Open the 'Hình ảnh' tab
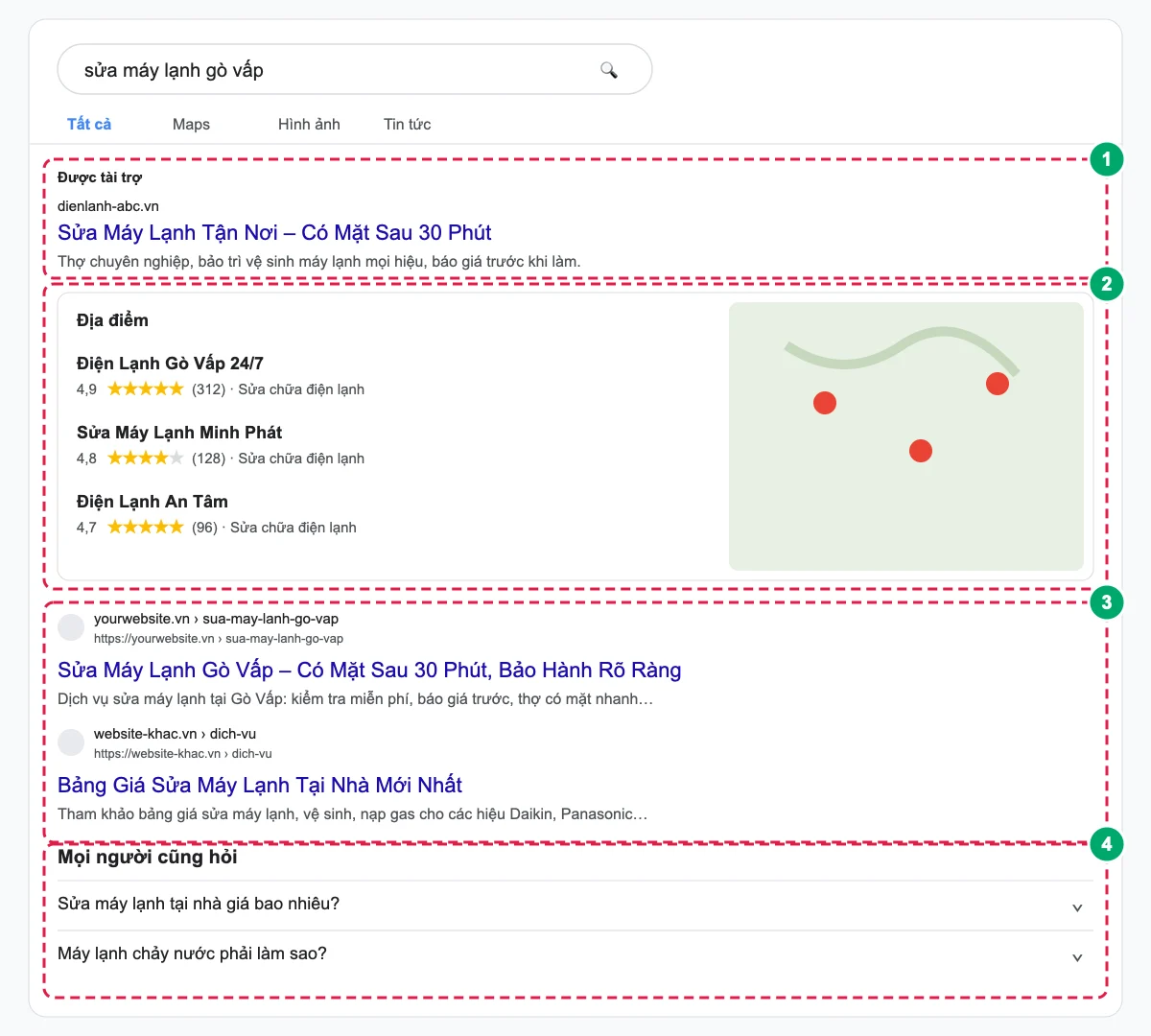The image size is (1151, 1036). coord(309,124)
